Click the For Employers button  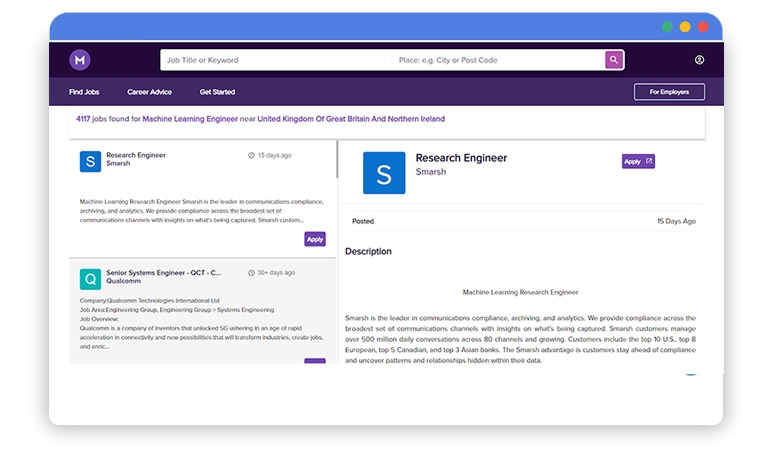click(668, 92)
